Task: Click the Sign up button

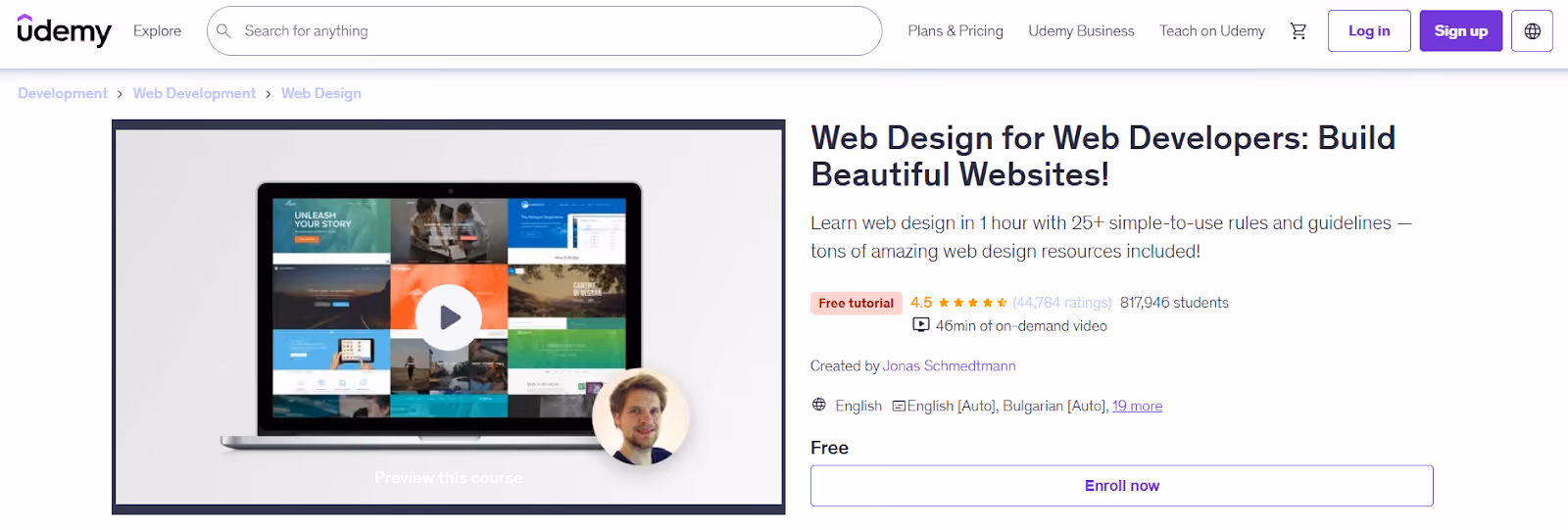Action: [x=1461, y=31]
